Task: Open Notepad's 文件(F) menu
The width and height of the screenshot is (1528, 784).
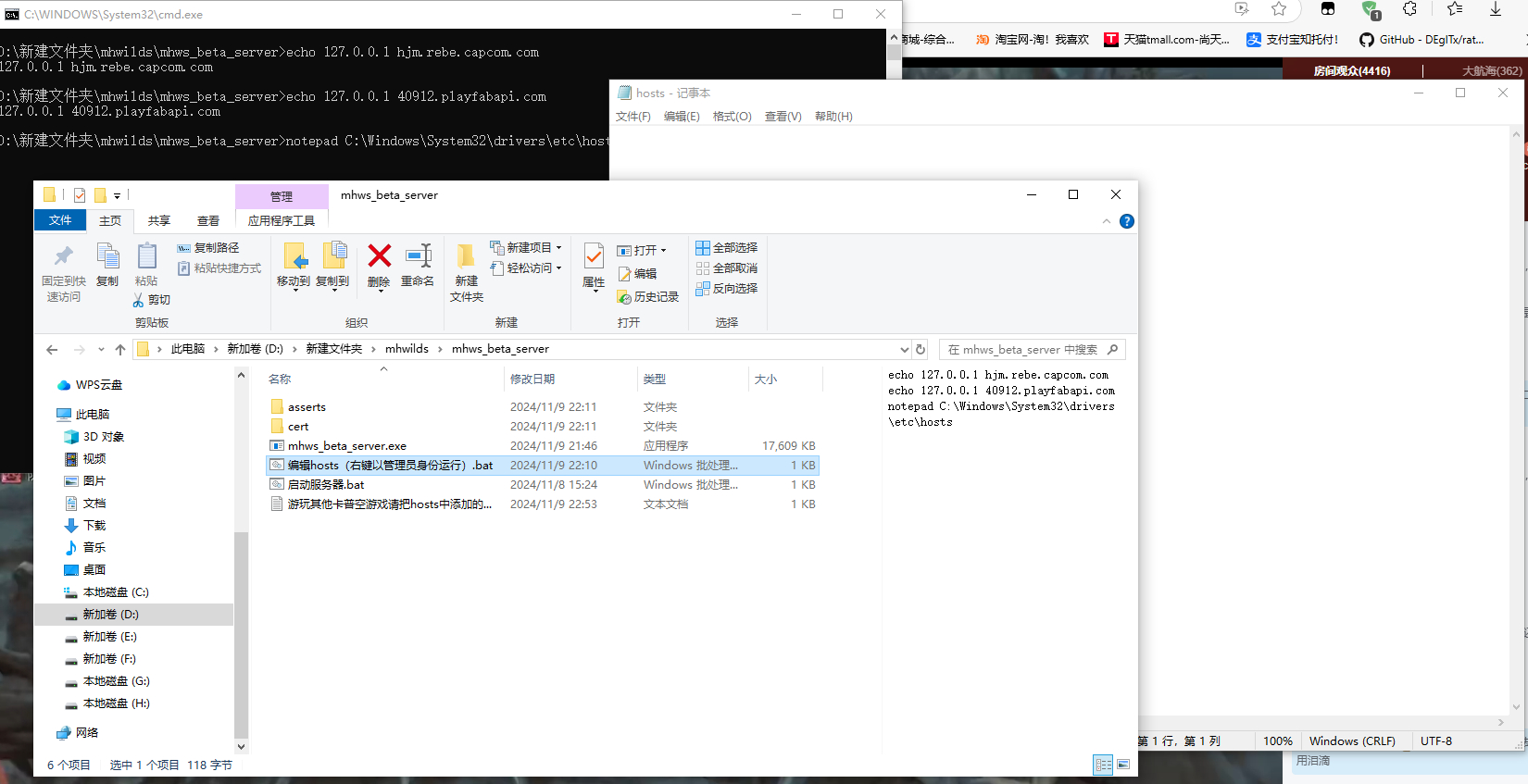Action: (x=633, y=117)
